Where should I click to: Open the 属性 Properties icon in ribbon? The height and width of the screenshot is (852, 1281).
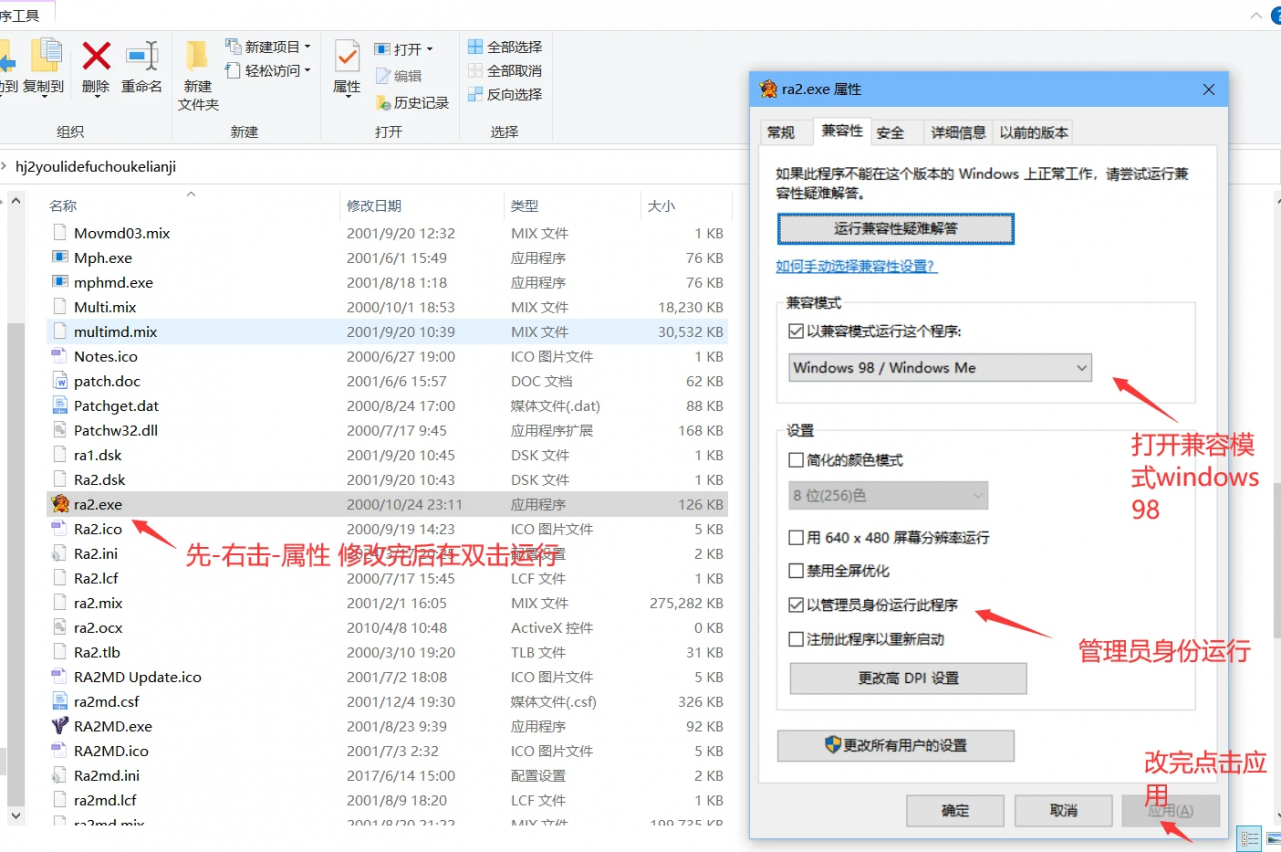[x=347, y=56]
